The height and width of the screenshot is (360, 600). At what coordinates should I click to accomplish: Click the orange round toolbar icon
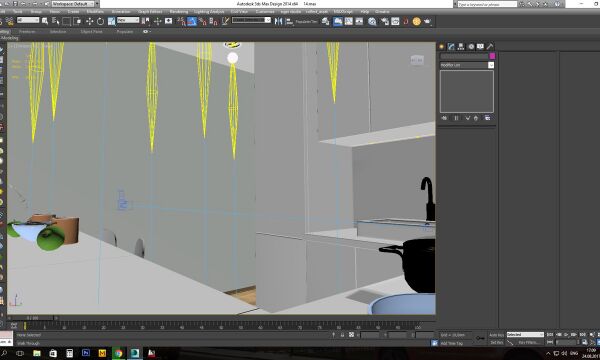click(416, 21)
